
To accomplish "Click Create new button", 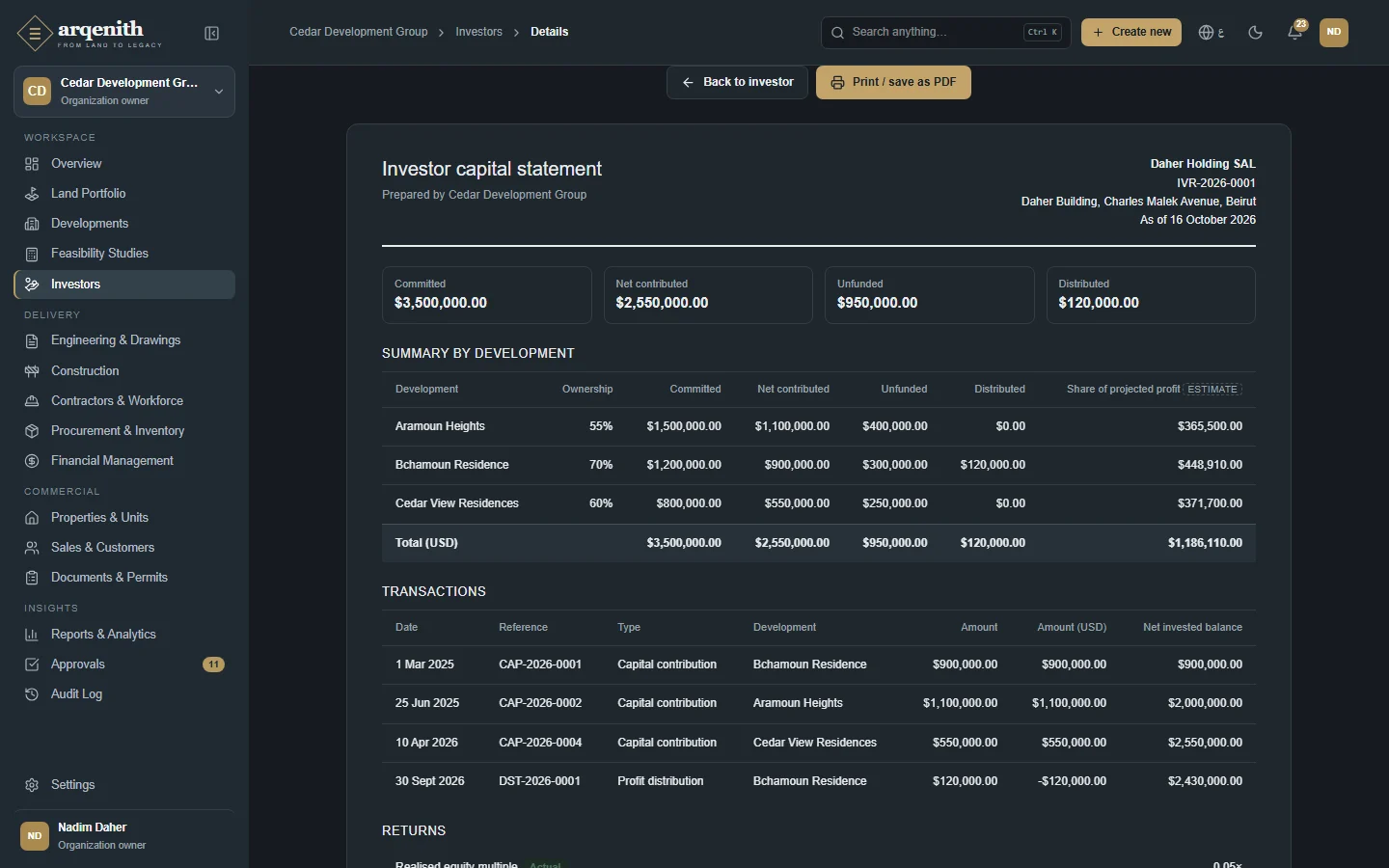I will [x=1131, y=32].
